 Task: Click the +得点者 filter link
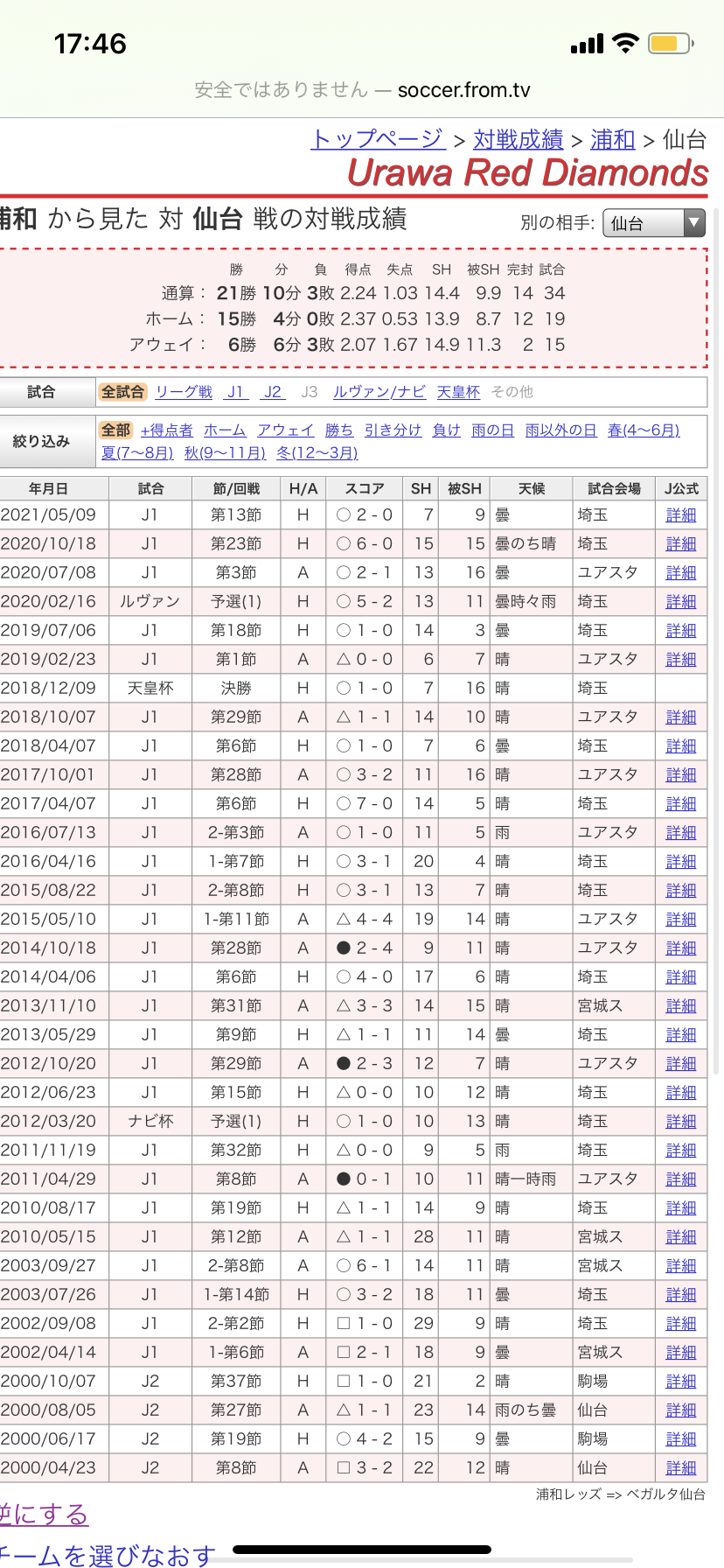click(x=166, y=430)
